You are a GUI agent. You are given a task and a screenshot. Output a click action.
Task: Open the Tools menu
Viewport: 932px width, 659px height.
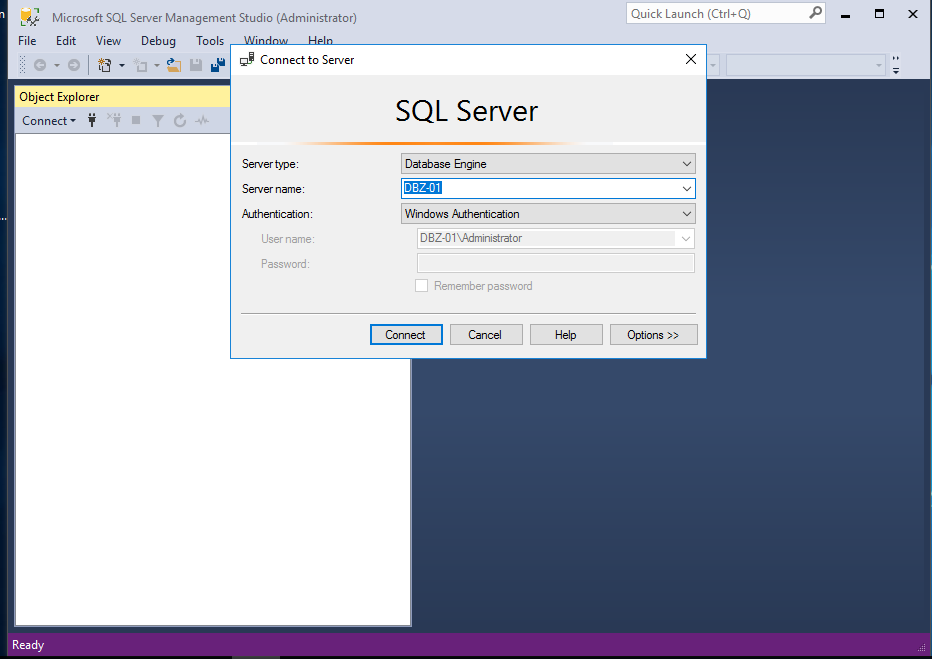click(x=210, y=40)
